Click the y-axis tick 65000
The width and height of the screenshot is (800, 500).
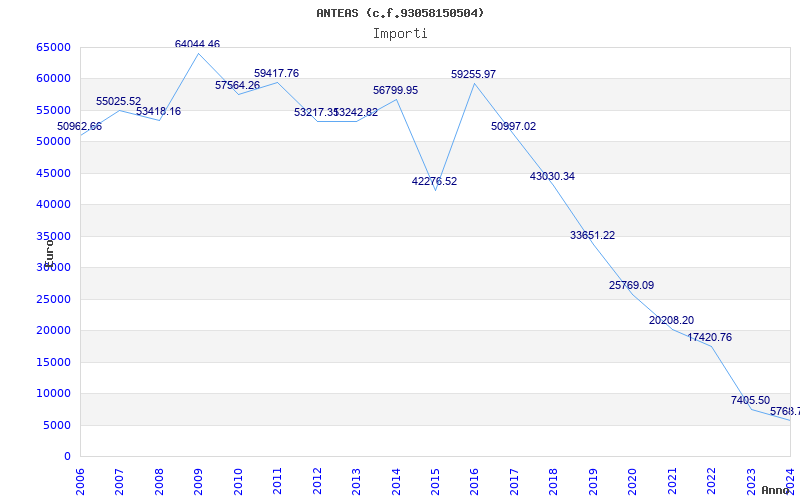coord(54,47)
